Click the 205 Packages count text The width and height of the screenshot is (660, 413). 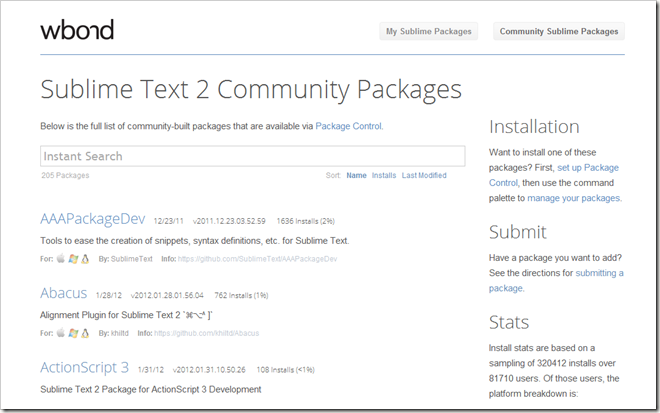(x=65, y=176)
